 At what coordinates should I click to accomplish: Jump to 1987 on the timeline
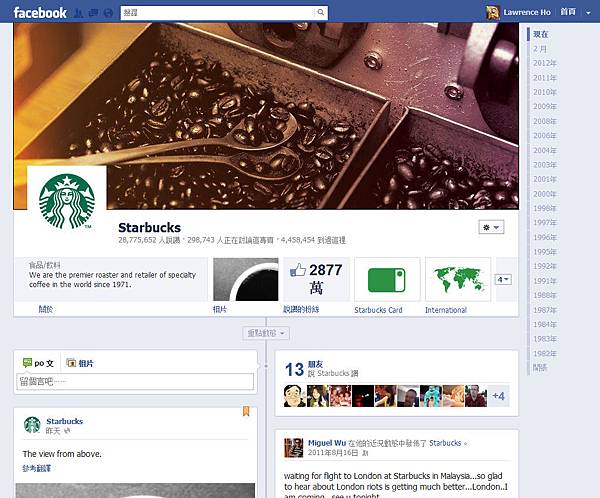click(545, 310)
